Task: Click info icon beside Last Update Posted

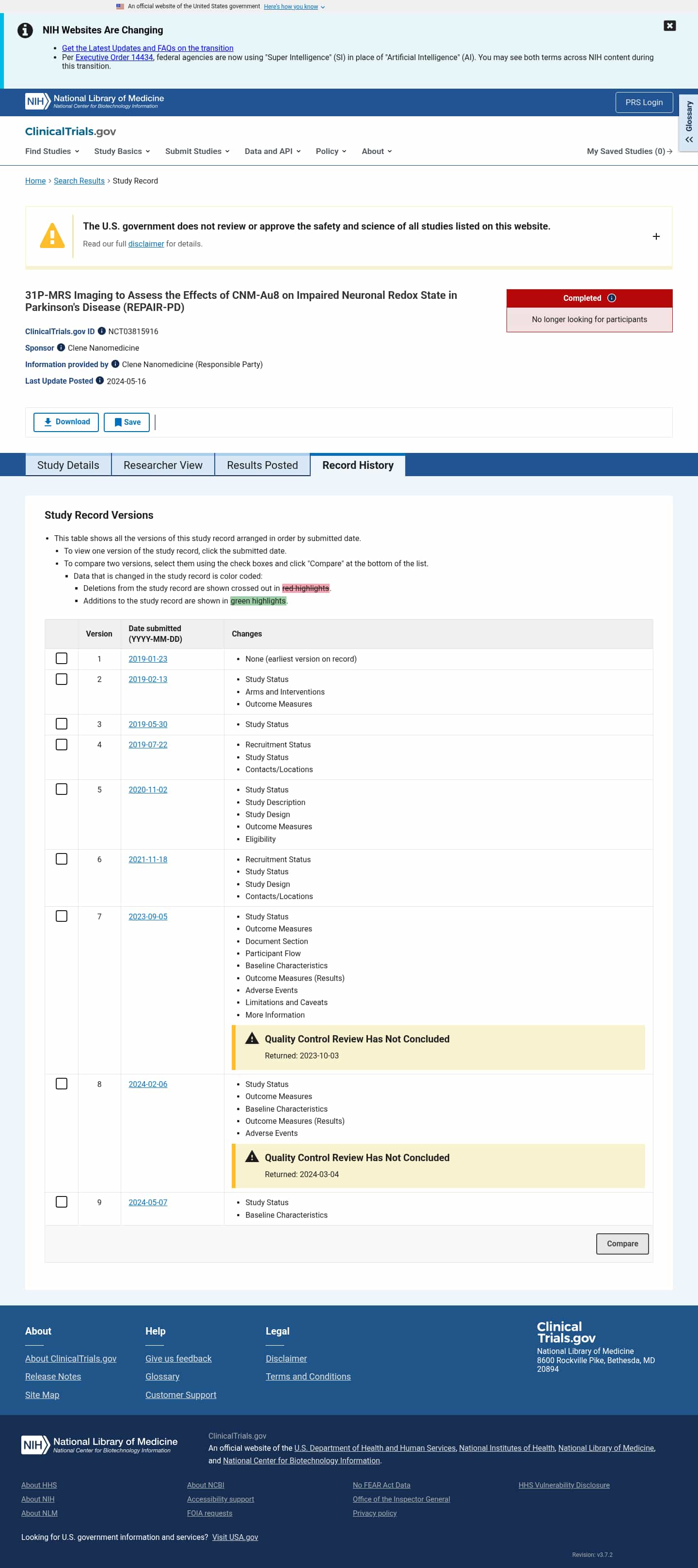Action: 100,380
